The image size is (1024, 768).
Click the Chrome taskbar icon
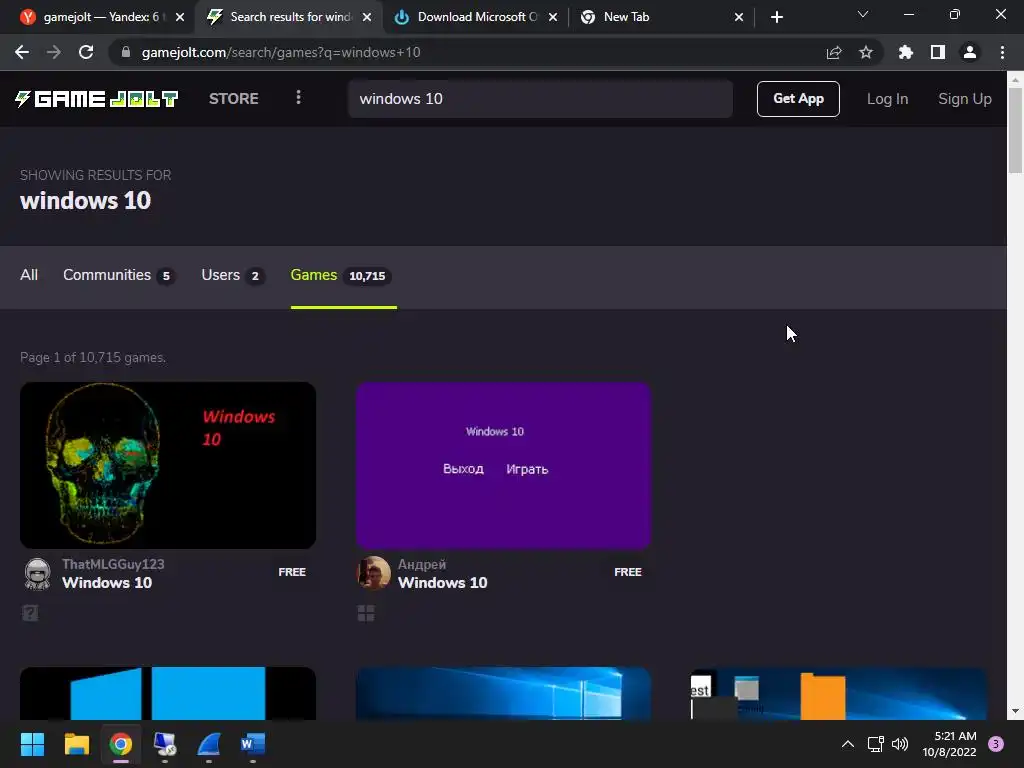[121, 744]
